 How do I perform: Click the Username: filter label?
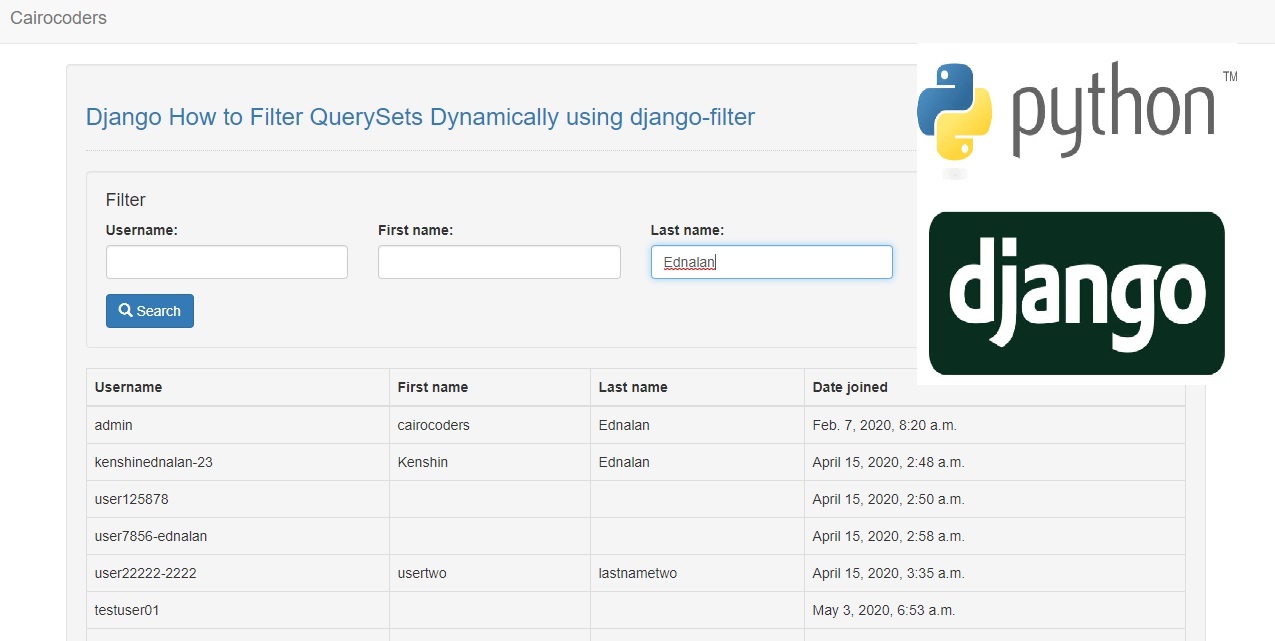point(142,230)
